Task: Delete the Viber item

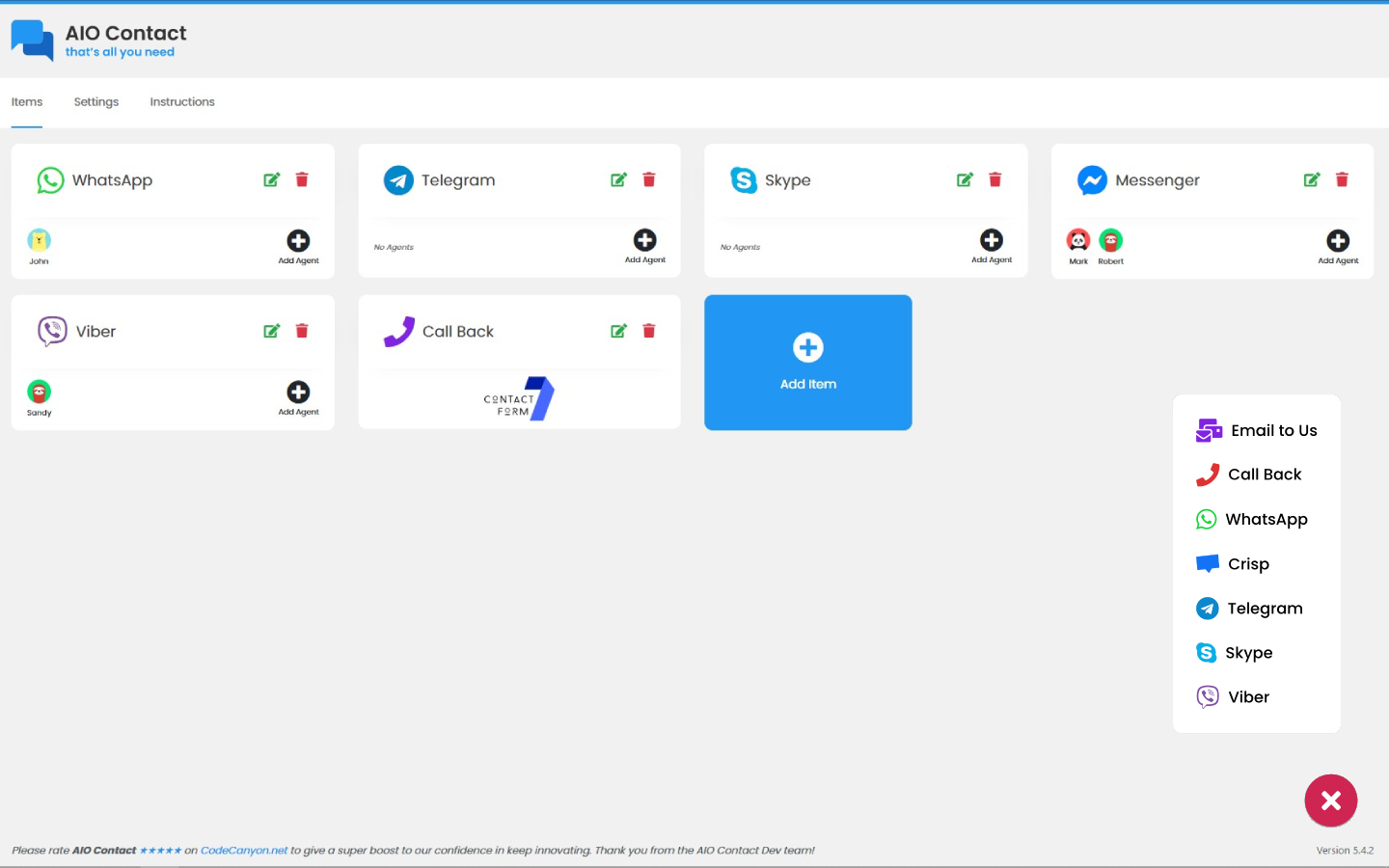Action: (x=302, y=331)
